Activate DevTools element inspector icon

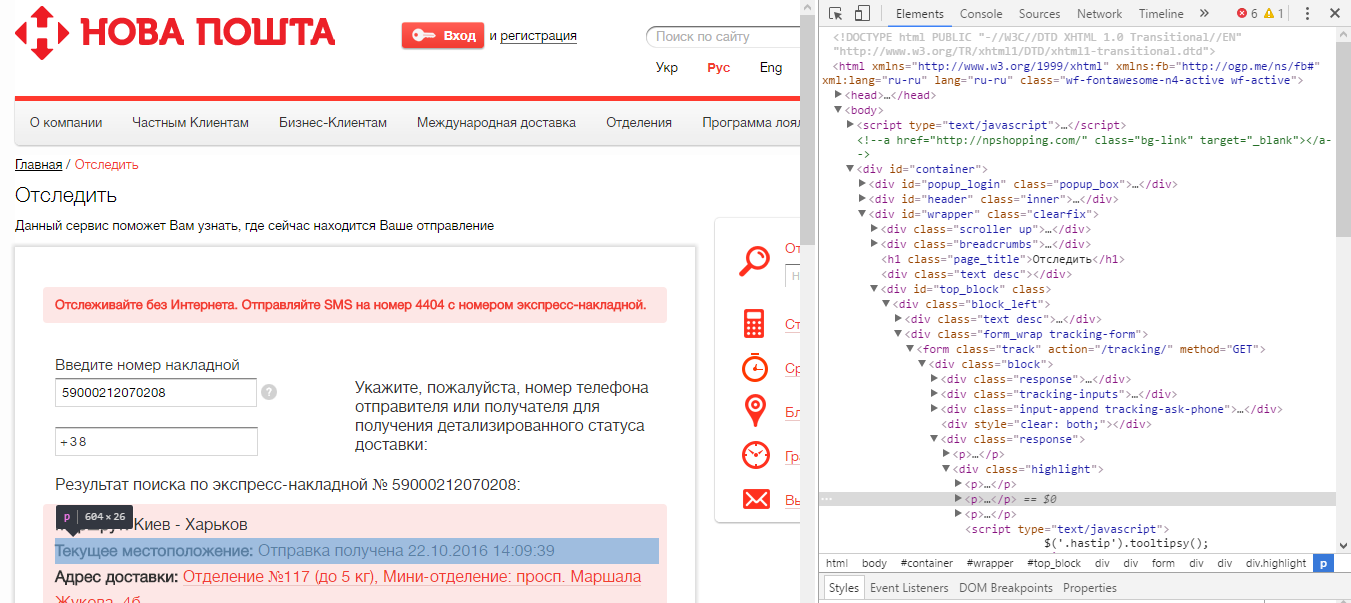point(836,14)
